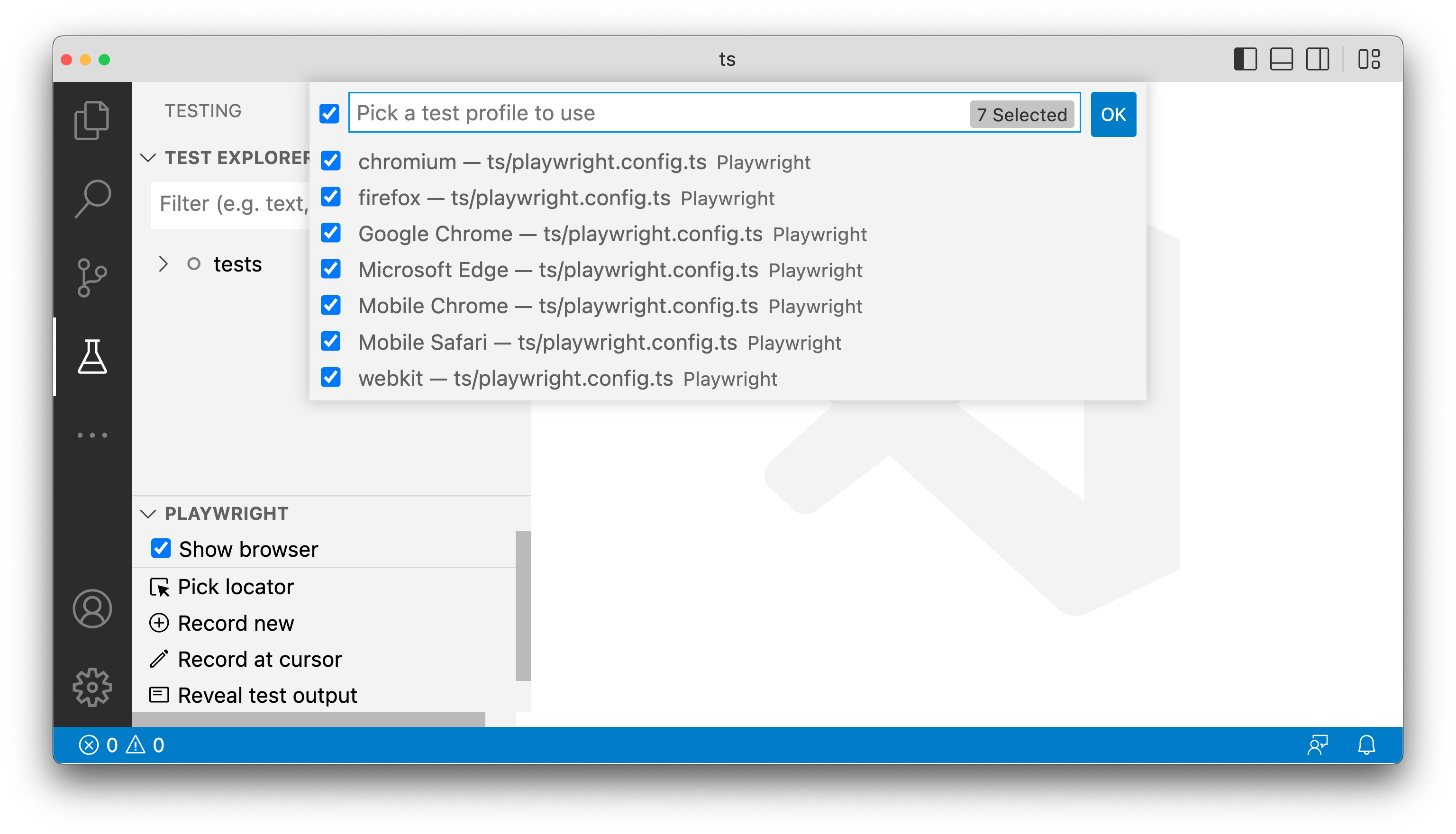
Task: Toggle the select-all profiles checkbox
Action: (329, 113)
